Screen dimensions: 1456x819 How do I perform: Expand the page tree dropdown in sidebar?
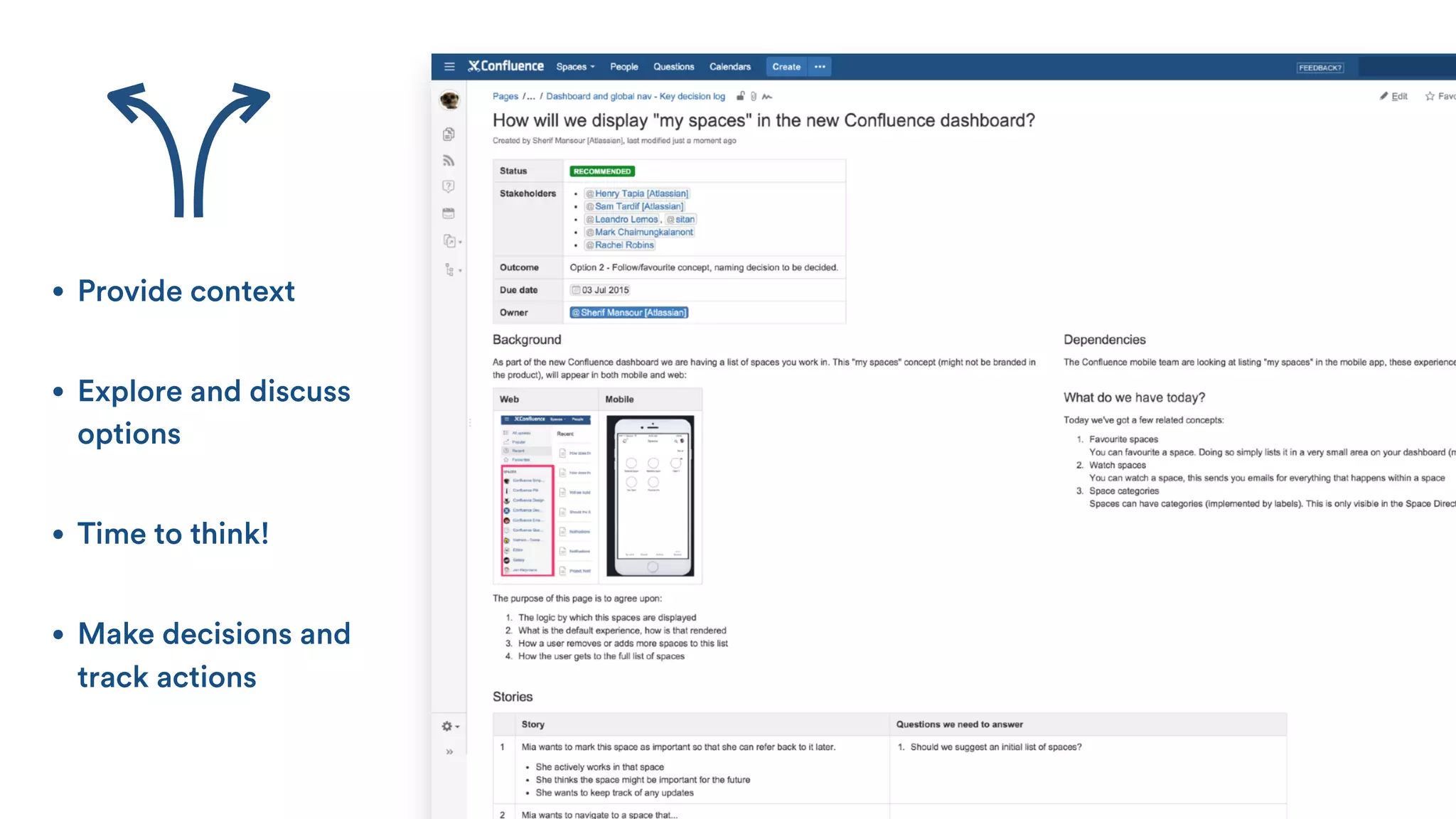coord(452,269)
